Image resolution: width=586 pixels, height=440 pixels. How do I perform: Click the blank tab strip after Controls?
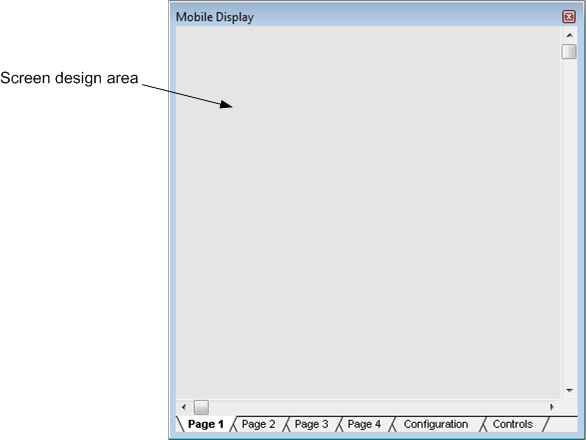tap(563, 424)
